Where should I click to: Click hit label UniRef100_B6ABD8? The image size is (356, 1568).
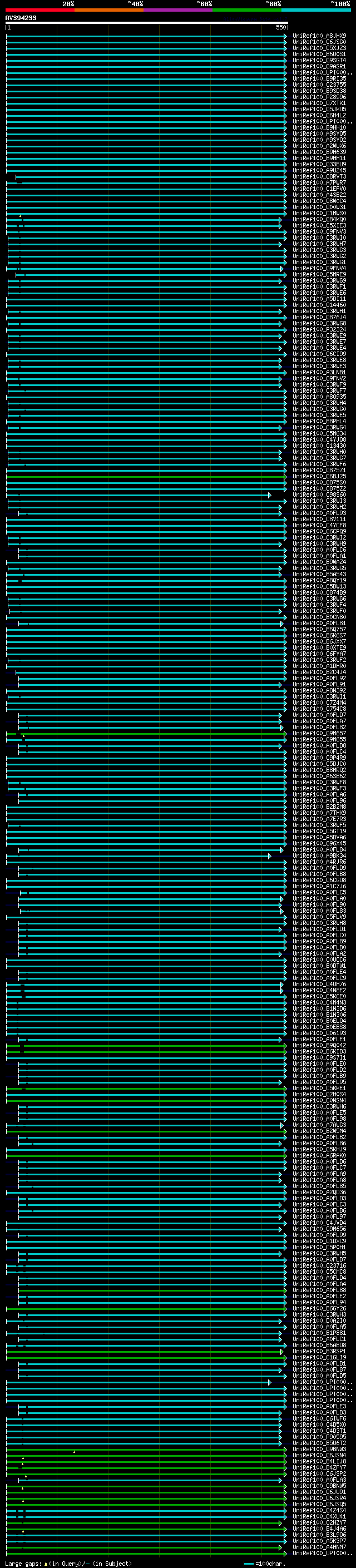pos(319,1344)
